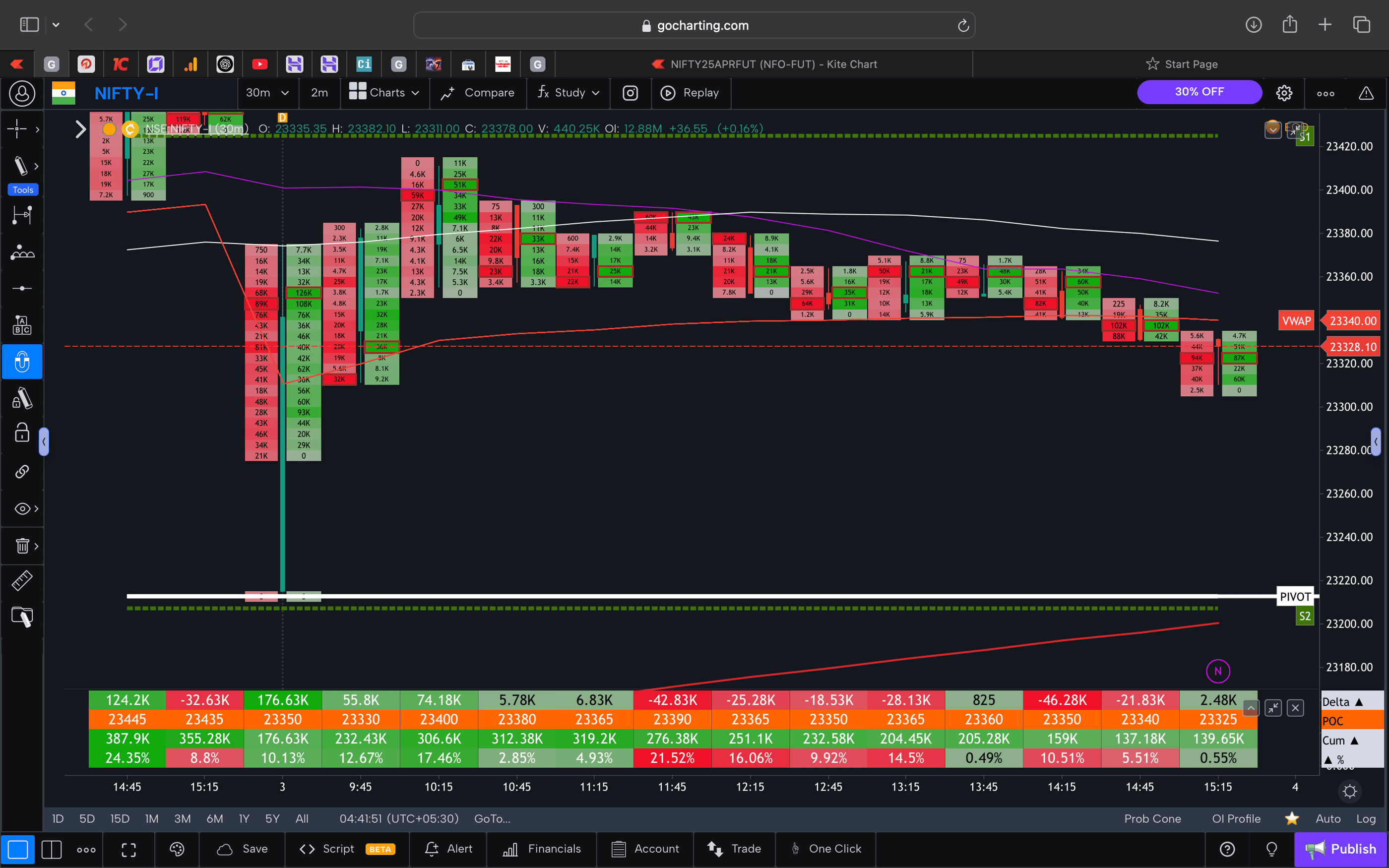Click the browser reload button
Viewport: 1389px width, 868px height.
[x=962, y=25]
